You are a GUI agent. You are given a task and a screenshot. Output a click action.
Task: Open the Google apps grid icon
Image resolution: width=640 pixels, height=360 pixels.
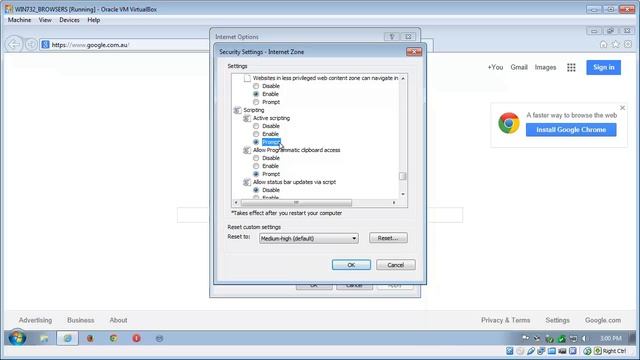click(571, 68)
